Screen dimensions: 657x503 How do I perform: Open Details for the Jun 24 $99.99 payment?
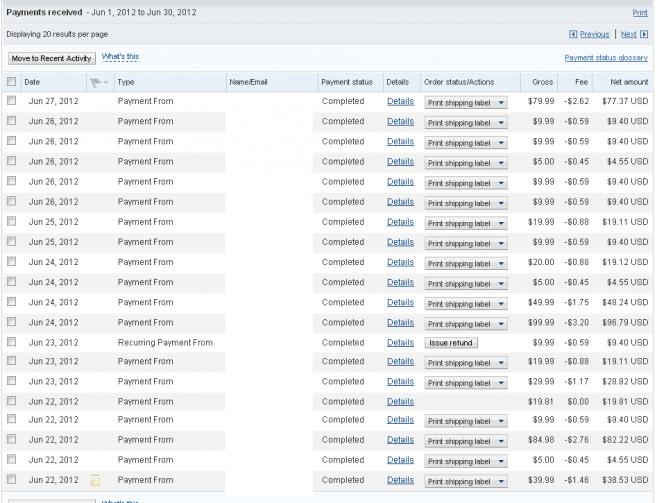click(x=400, y=323)
